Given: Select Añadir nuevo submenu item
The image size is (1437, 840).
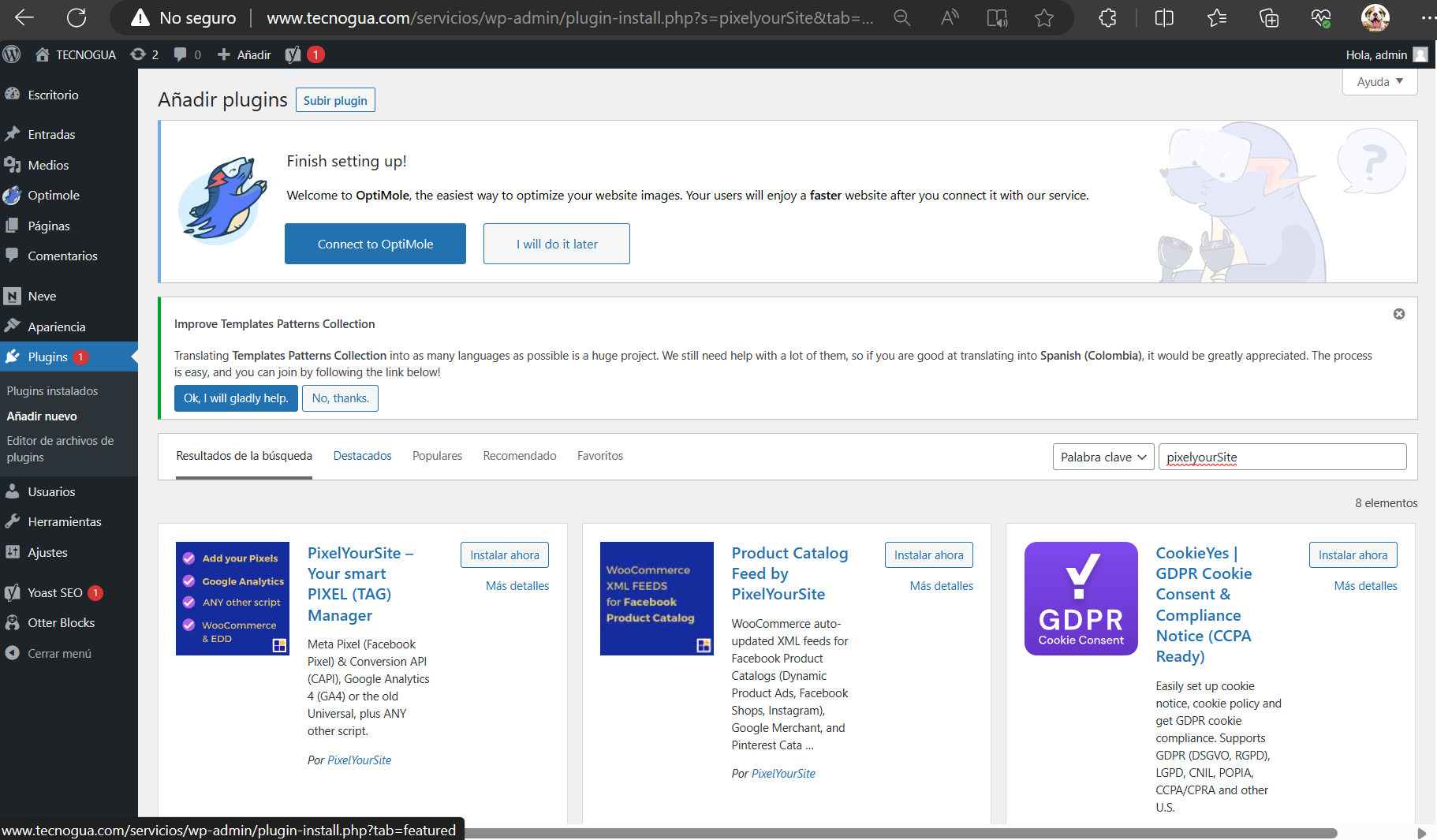Looking at the screenshot, I should [42, 416].
